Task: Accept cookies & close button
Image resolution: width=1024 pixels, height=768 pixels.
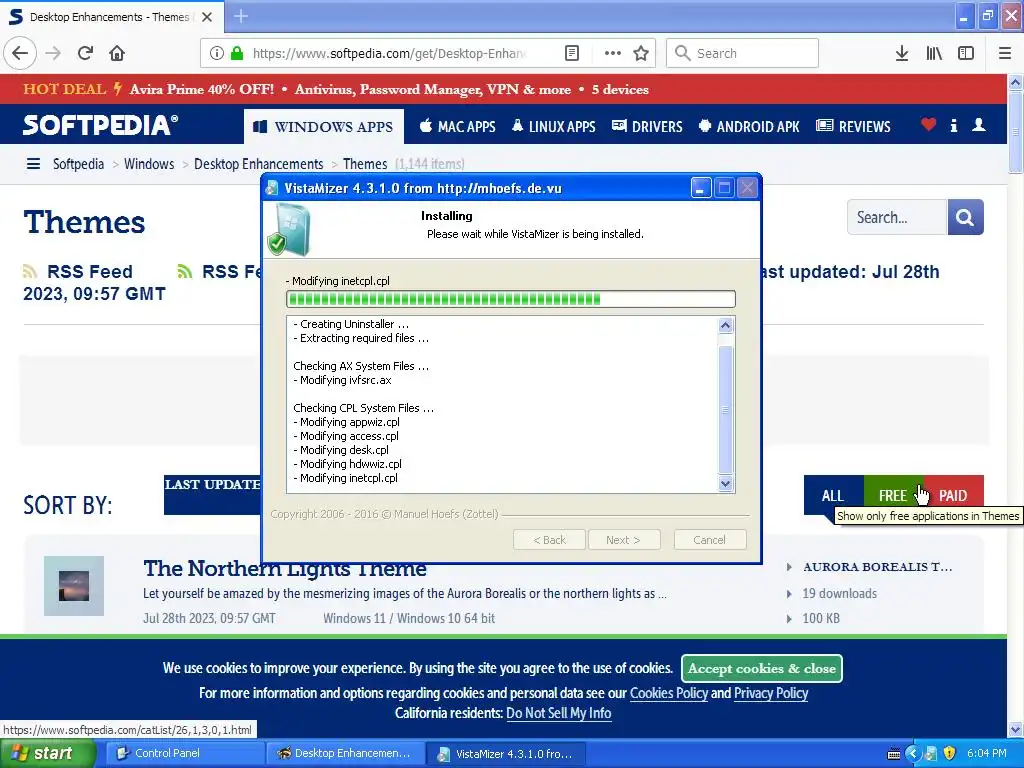Action: point(761,668)
